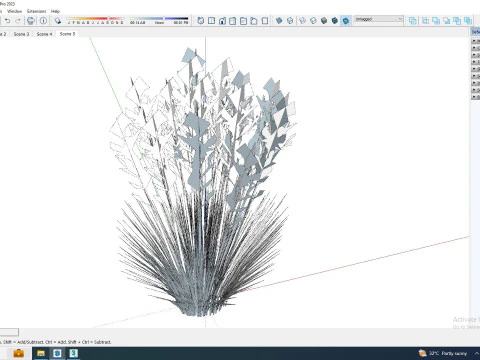This screenshot has height=360, width=480.
Task: Click the Undo arrow icon
Action: [8, 21]
